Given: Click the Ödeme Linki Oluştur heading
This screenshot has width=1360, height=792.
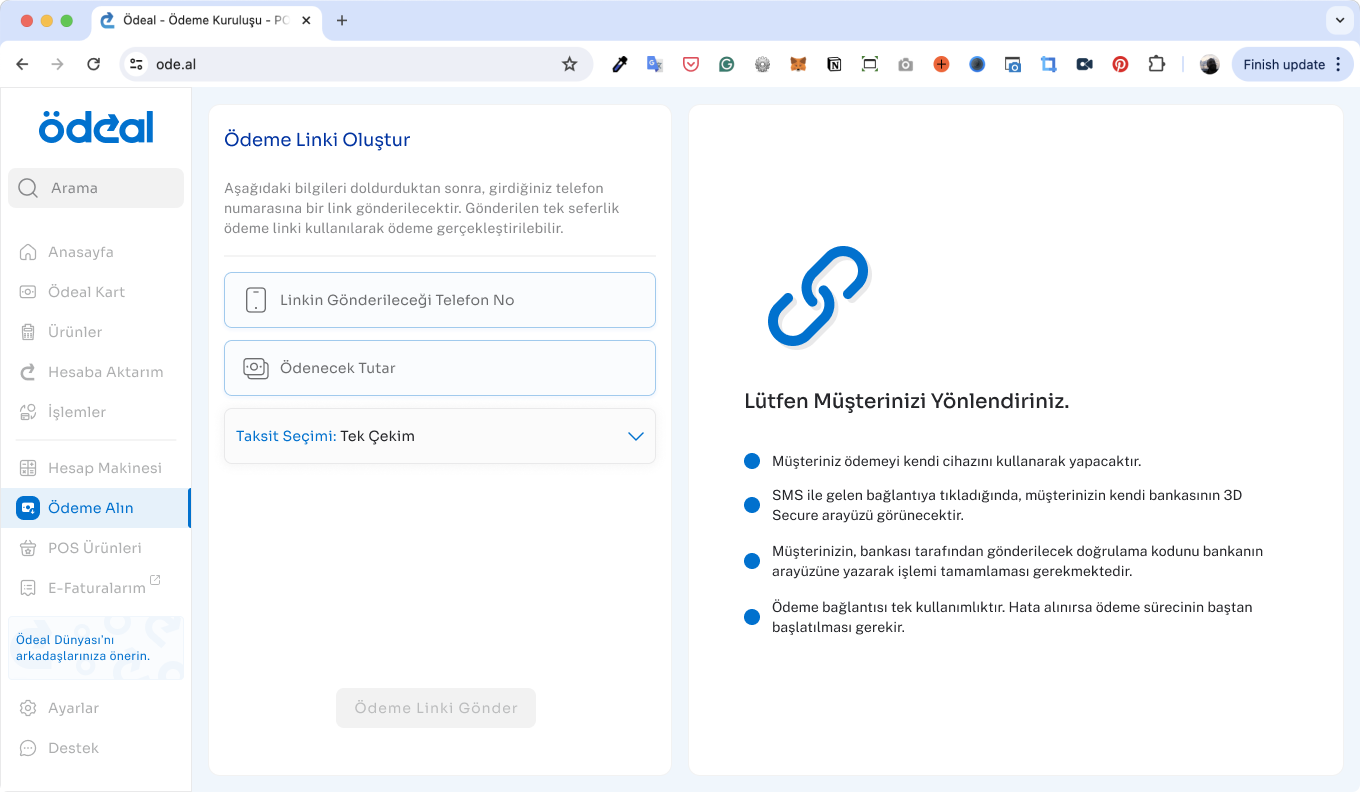Looking at the screenshot, I should click(317, 139).
